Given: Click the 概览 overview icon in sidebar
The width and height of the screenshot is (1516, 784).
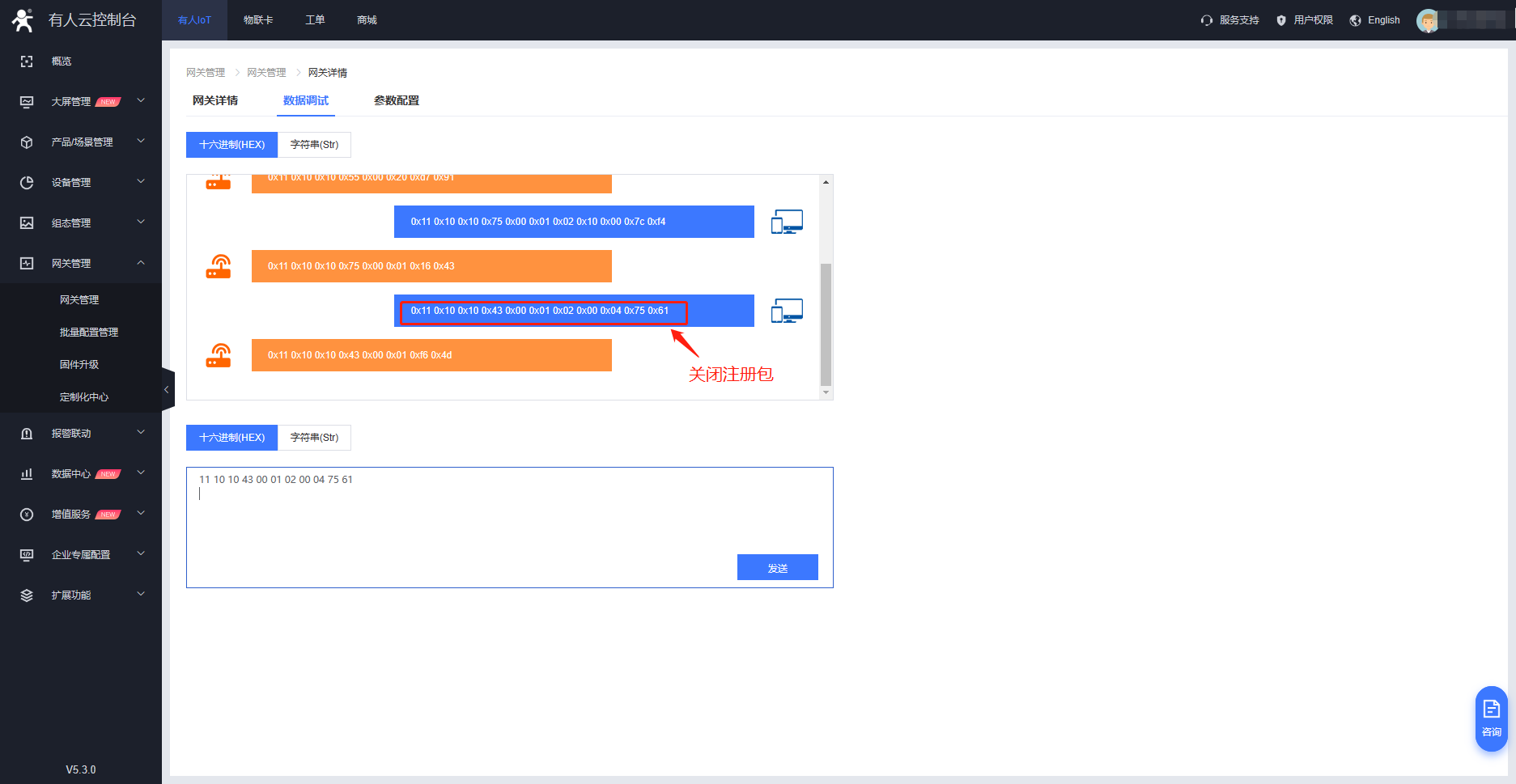Looking at the screenshot, I should click(x=27, y=61).
